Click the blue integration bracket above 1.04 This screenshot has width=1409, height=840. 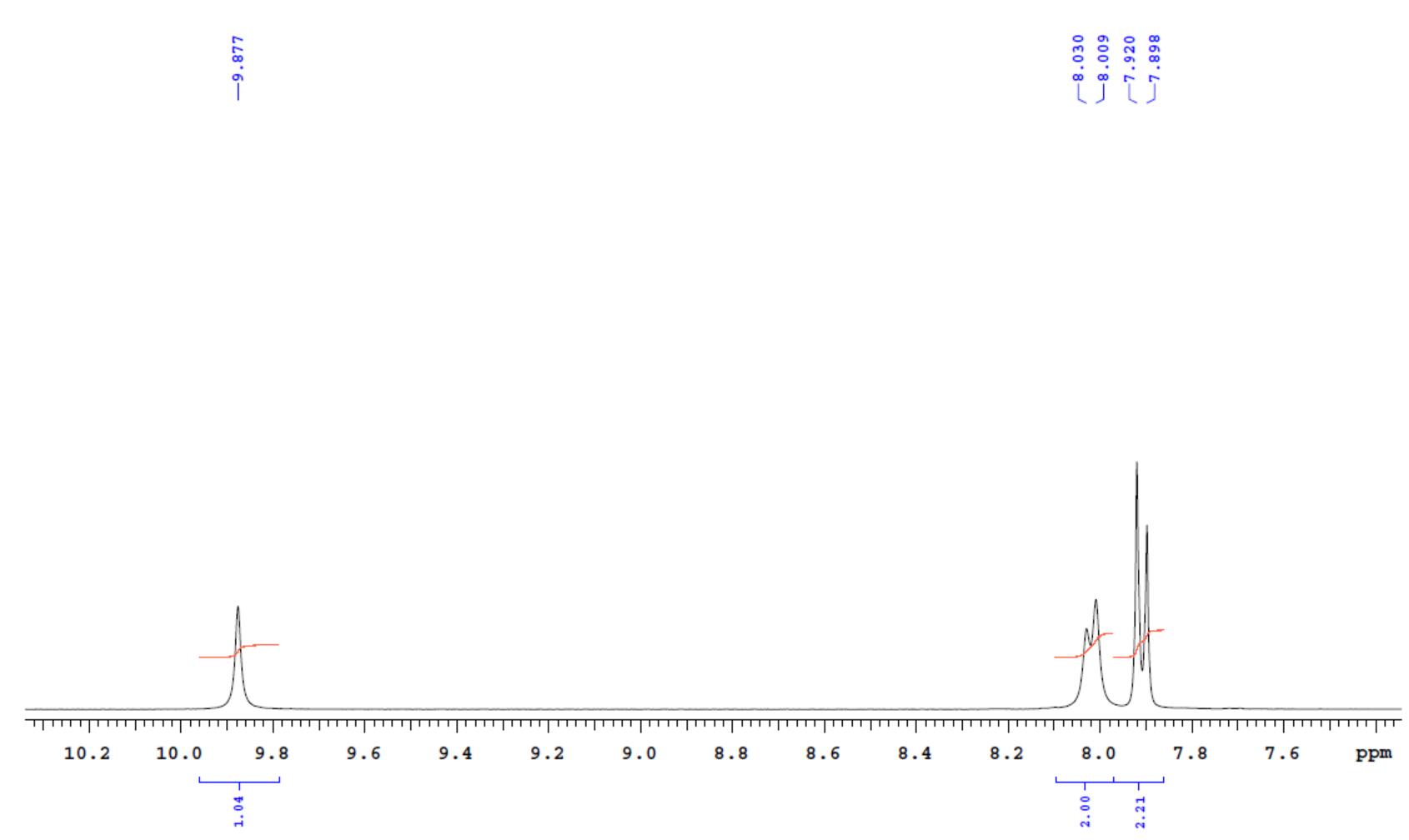(239, 781)
